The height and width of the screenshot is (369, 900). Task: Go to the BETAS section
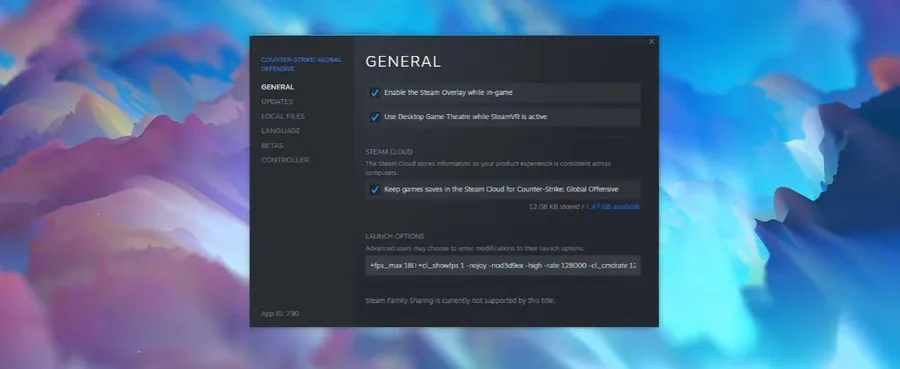(x=272, y=145)
